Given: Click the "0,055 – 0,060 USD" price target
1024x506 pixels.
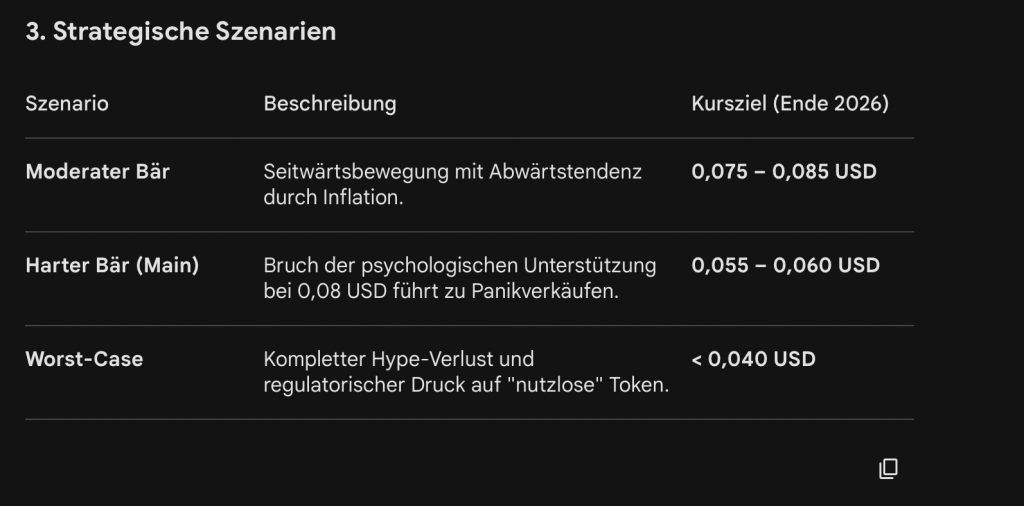Looking at the screenshot, I should click(x=785, y=265).
